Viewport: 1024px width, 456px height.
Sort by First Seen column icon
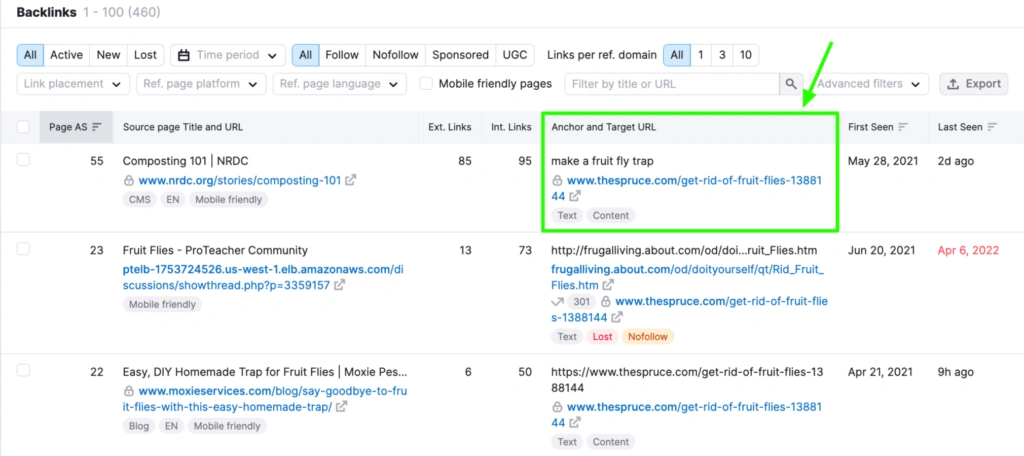(903, 127)
